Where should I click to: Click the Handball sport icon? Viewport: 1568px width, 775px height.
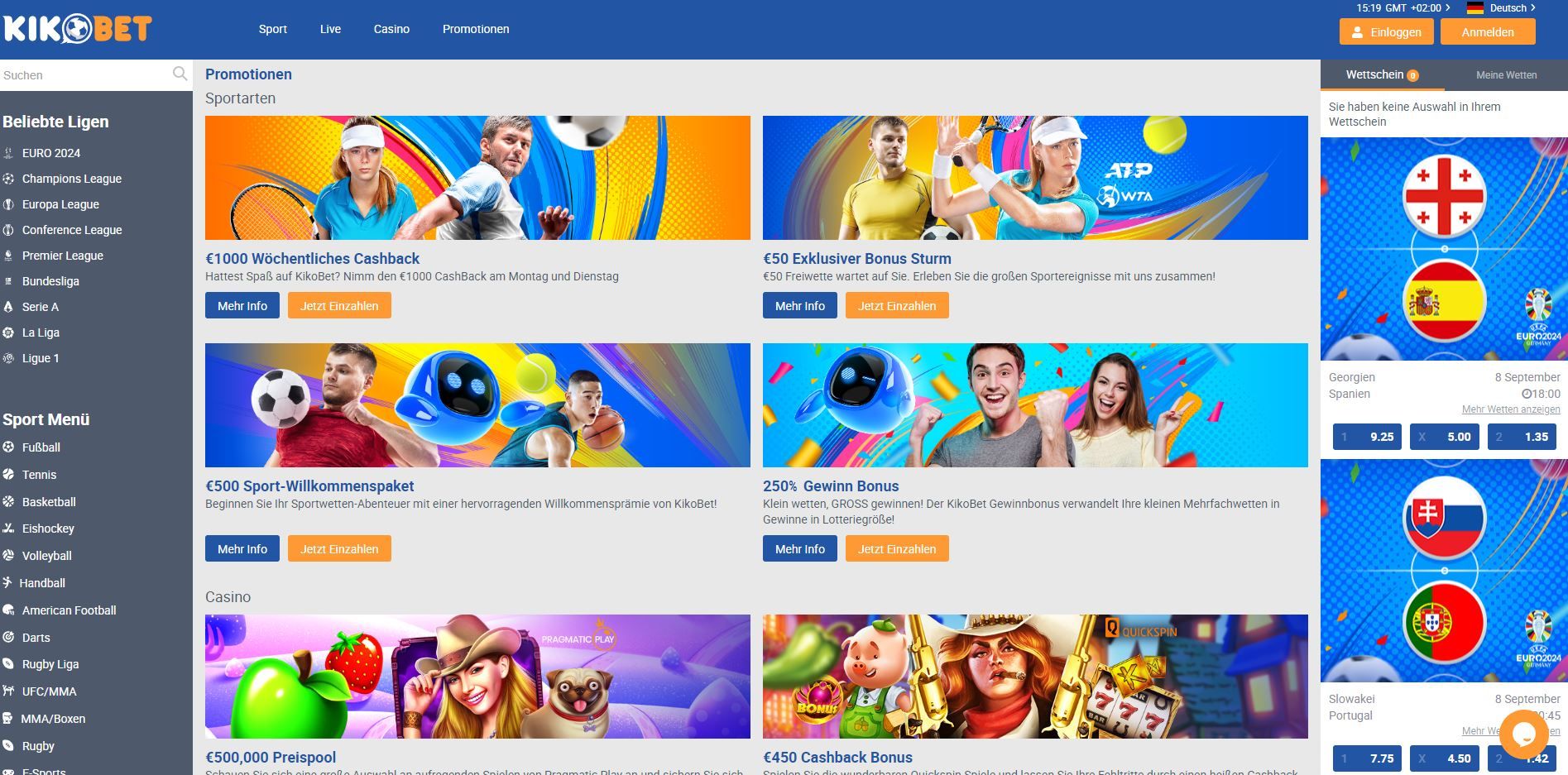pyautogui.click(x=7, y=583)
